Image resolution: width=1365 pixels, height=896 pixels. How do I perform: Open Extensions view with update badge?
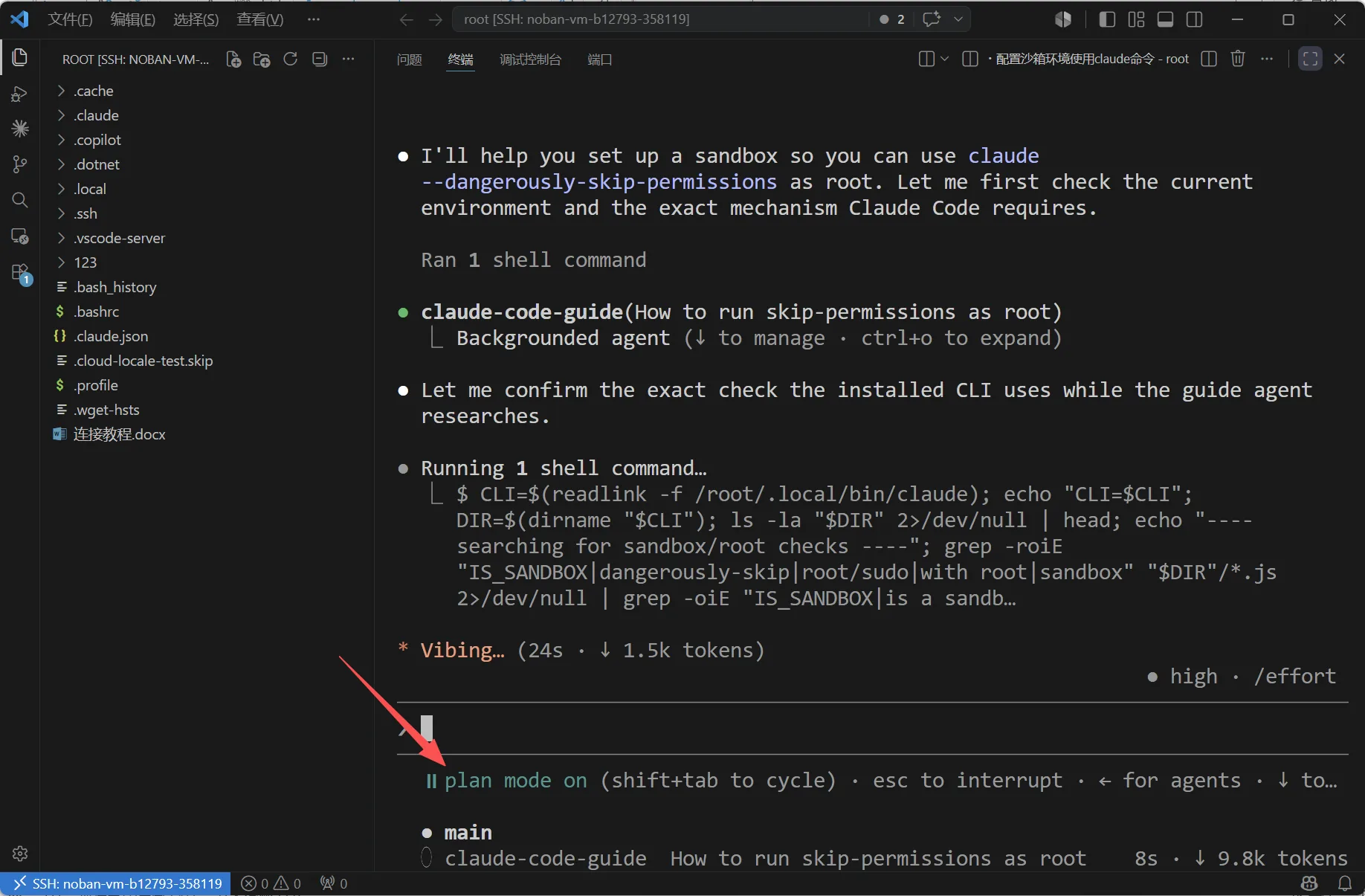pyautogui.click(x=20, y=273)
